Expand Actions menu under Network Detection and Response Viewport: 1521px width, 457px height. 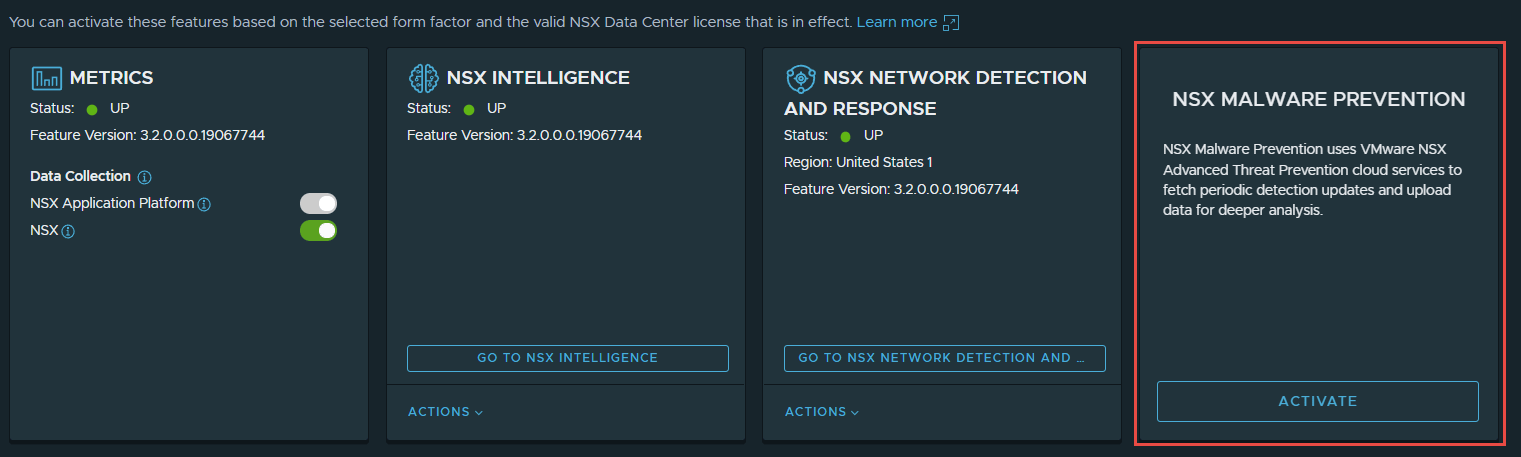tap(822, 412)
